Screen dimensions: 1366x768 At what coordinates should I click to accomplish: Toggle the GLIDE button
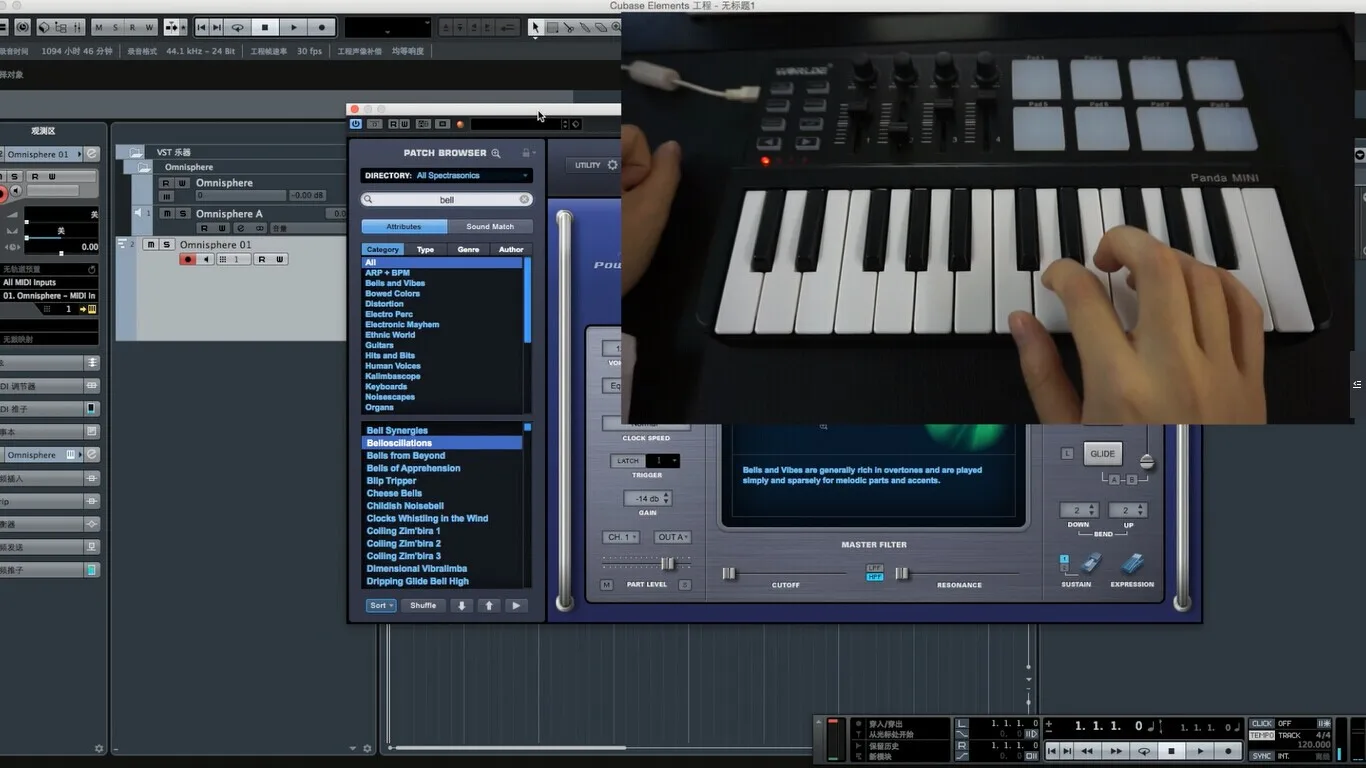(x=1102, y=453)
